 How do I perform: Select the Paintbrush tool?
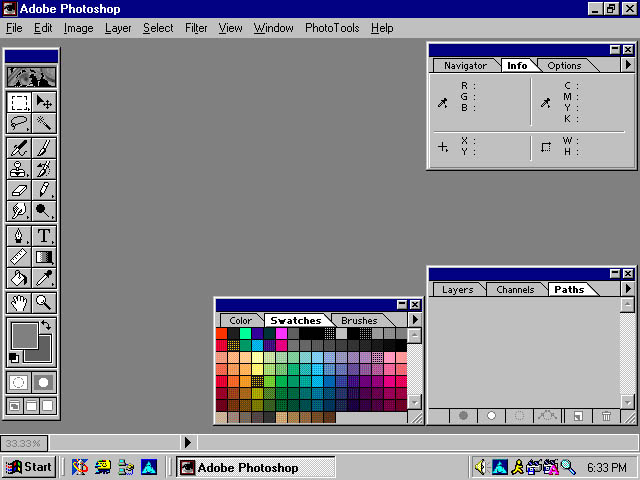coord(44,148)
